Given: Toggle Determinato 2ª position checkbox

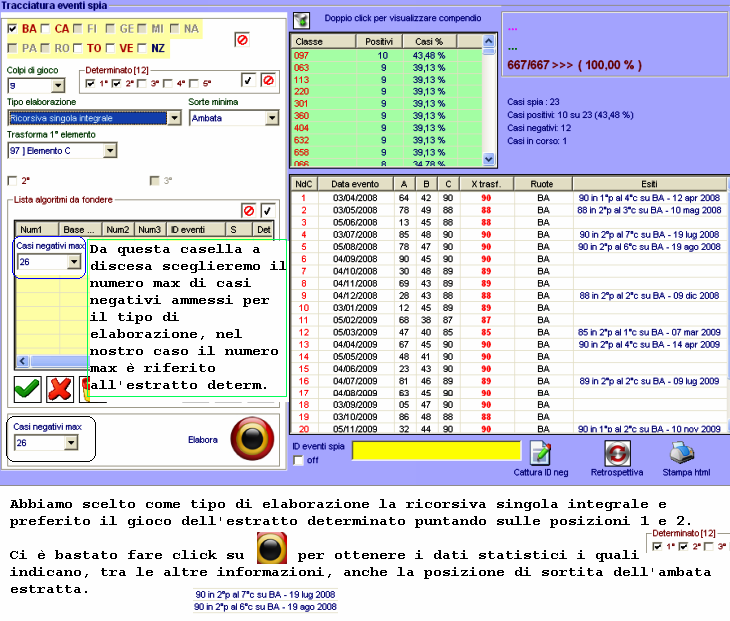Looking at the screenshot, I should [117, 83].
